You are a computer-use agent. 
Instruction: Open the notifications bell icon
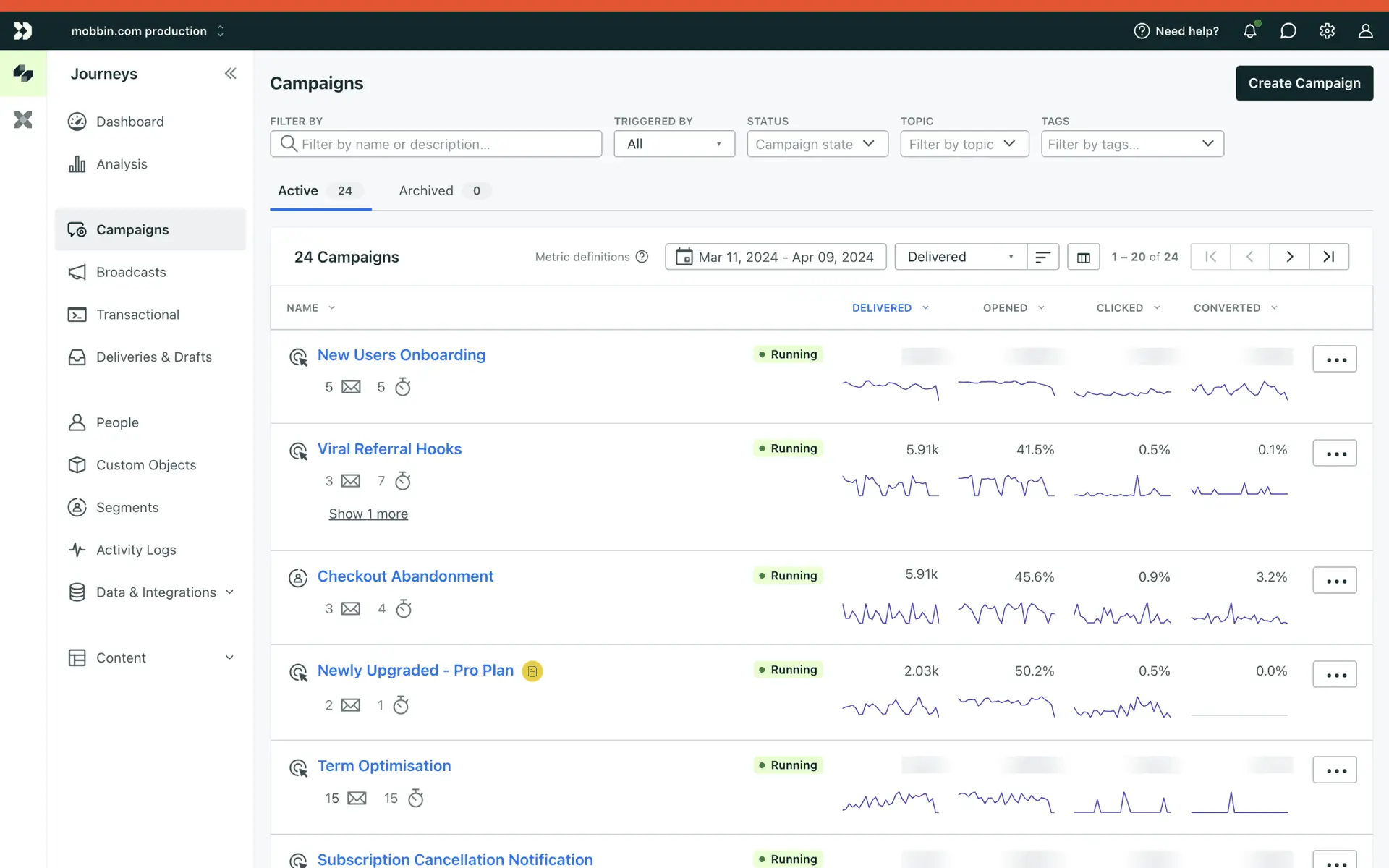click(1250, 31)
